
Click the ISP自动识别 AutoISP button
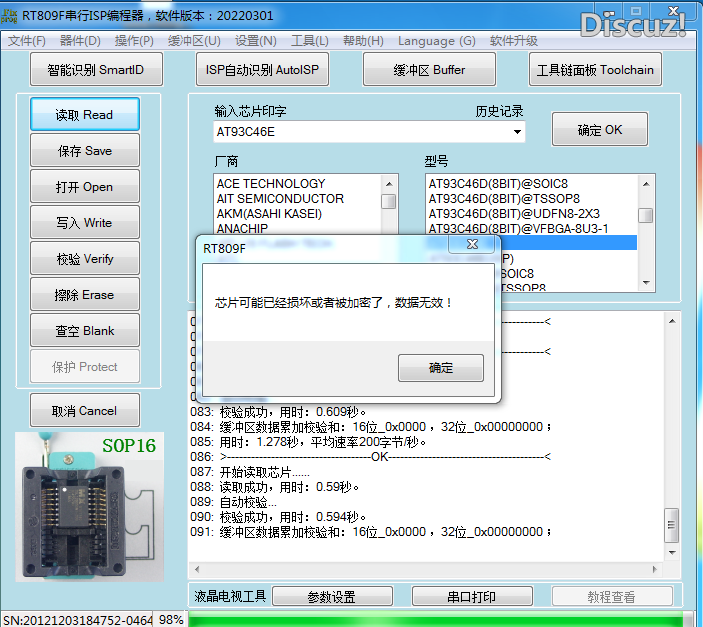coord(262,69)
